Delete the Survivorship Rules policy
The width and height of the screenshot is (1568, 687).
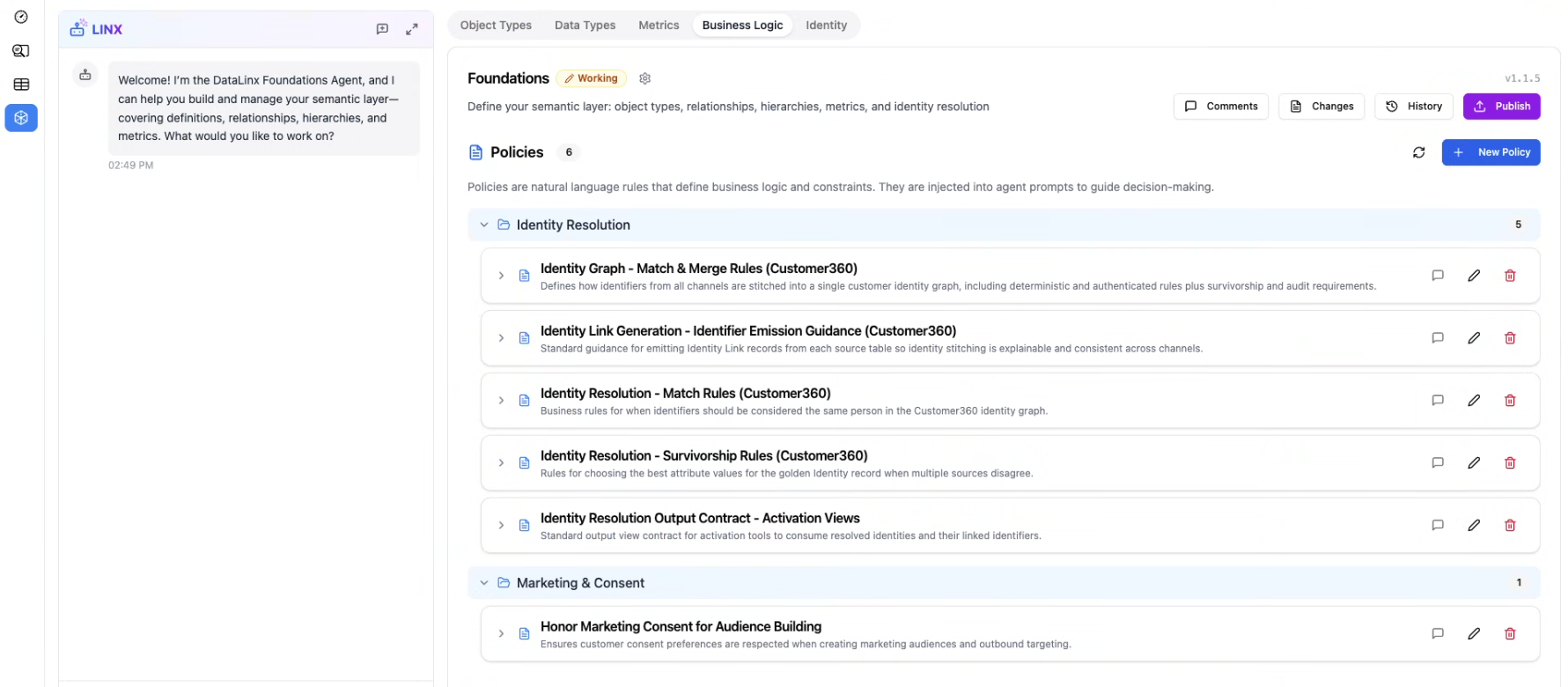click(1509, 463)
